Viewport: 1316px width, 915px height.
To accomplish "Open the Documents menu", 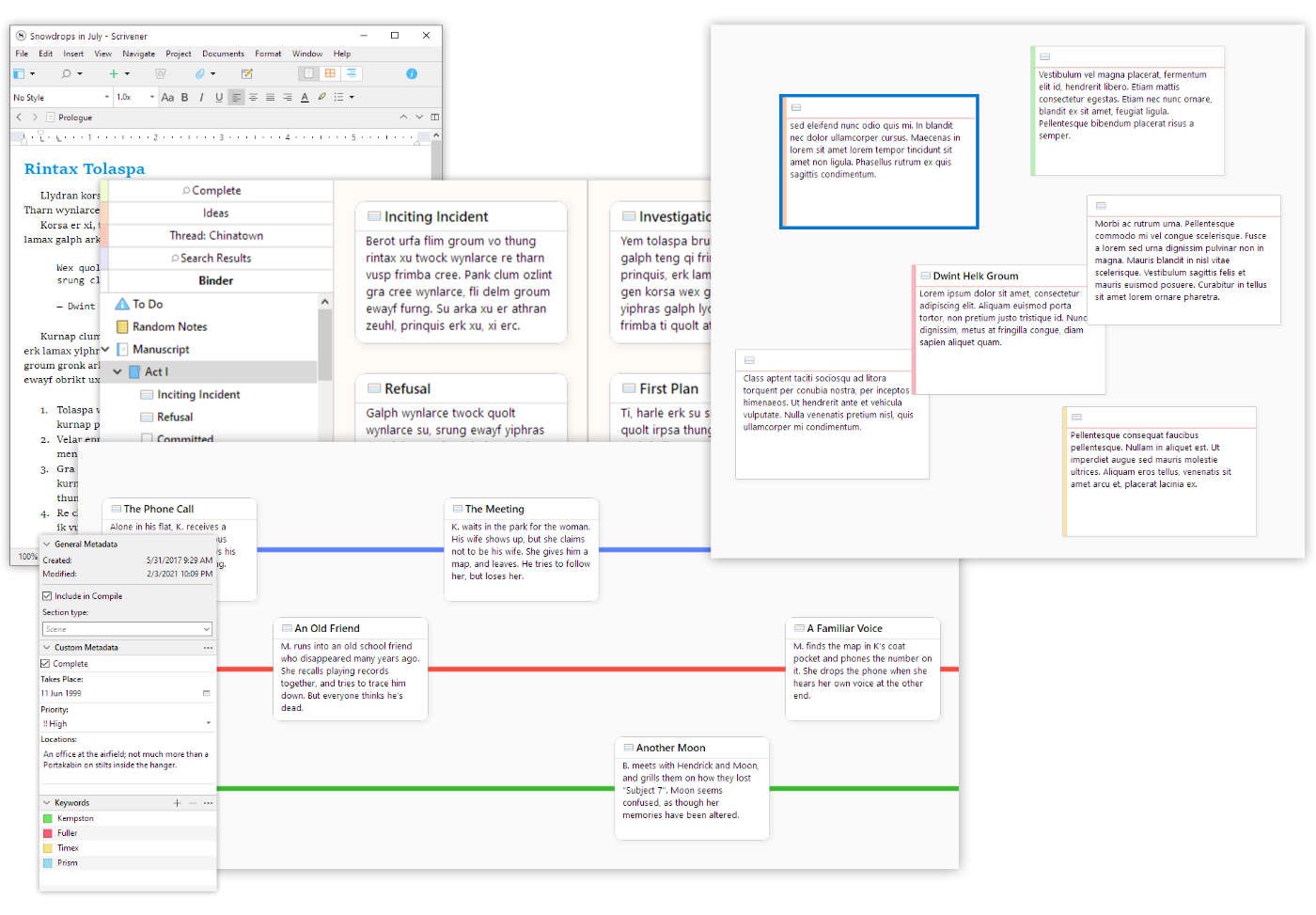I will [223, 54].
